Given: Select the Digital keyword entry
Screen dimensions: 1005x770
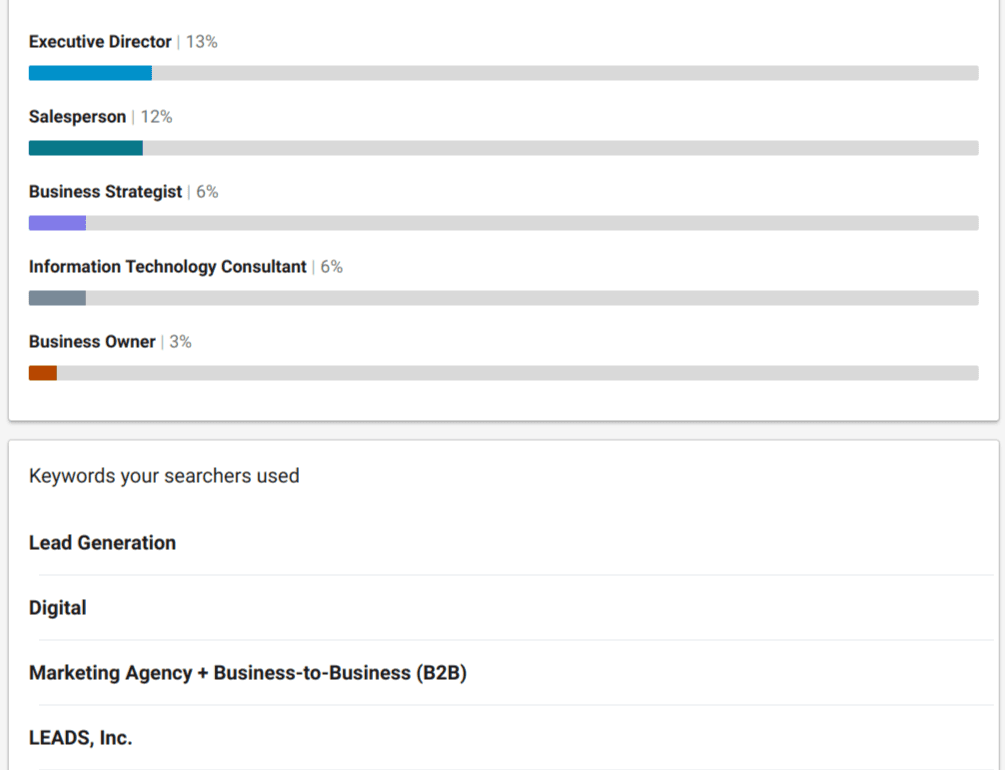Looking at the screenshot, I should point(58,608).
